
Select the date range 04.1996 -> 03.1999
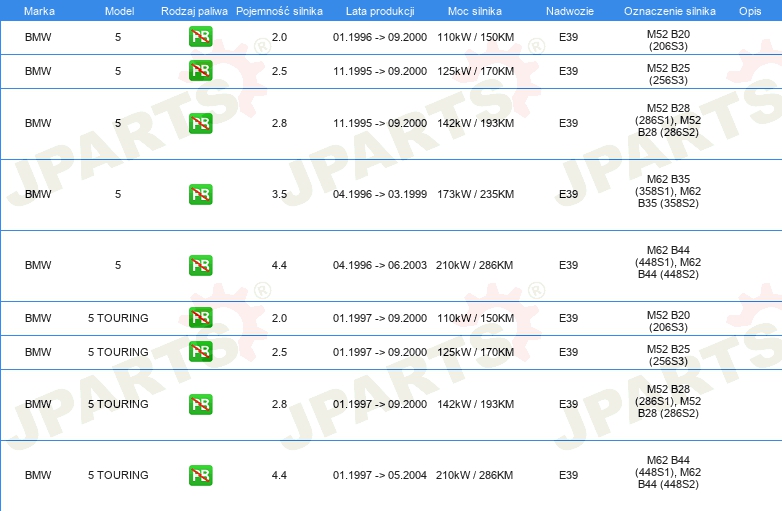pyautogui.click(x=380, y=194)
